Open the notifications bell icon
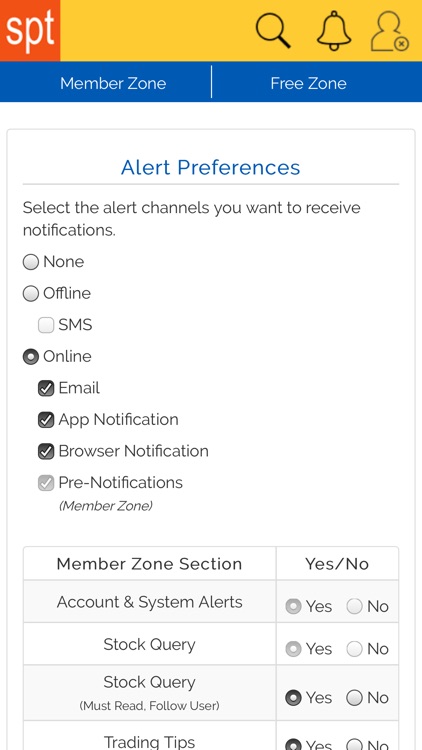This screenshot has height=750, width=422. [x=334, y=31]
